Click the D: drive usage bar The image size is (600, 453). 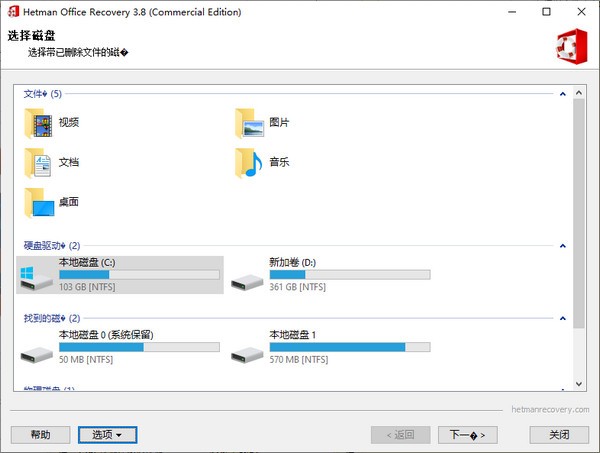click(350, 275)
